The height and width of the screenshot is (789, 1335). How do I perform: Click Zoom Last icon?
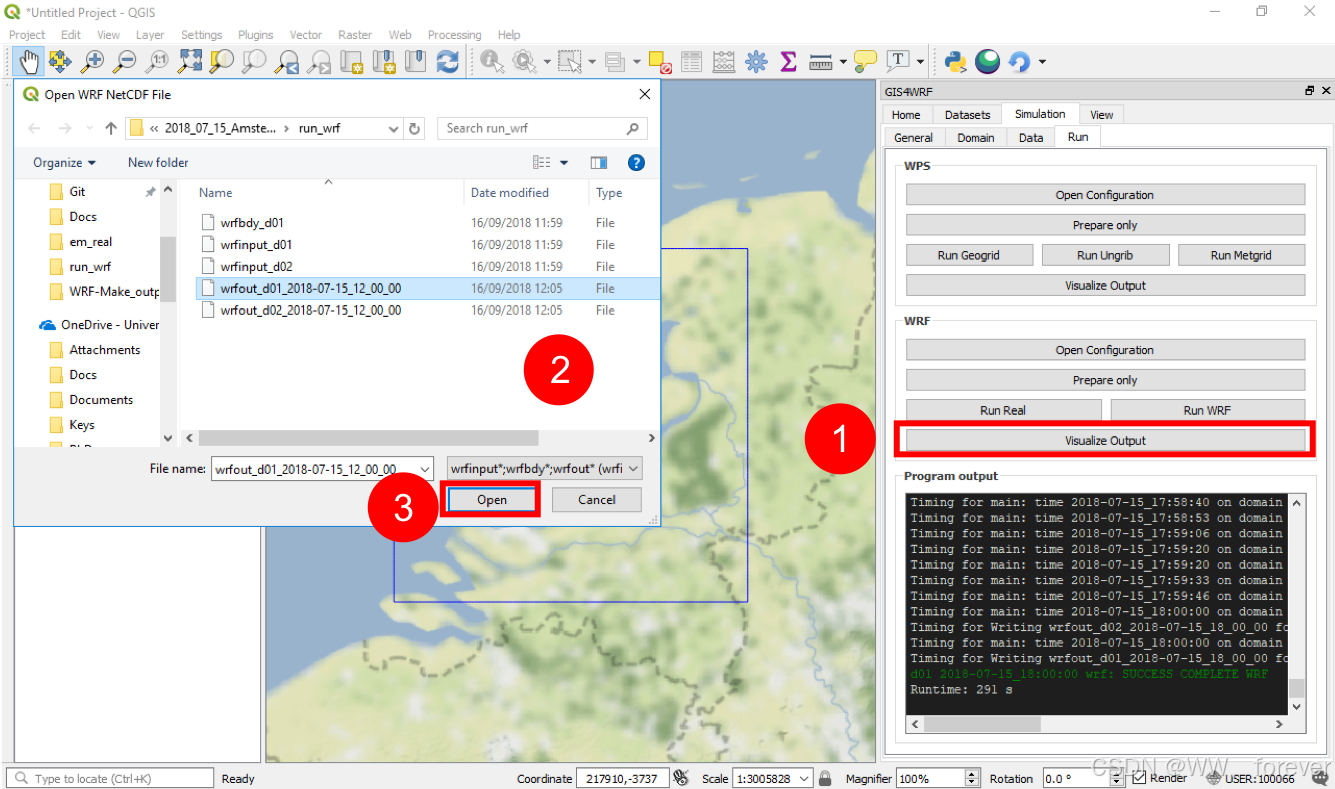point(287,62)
